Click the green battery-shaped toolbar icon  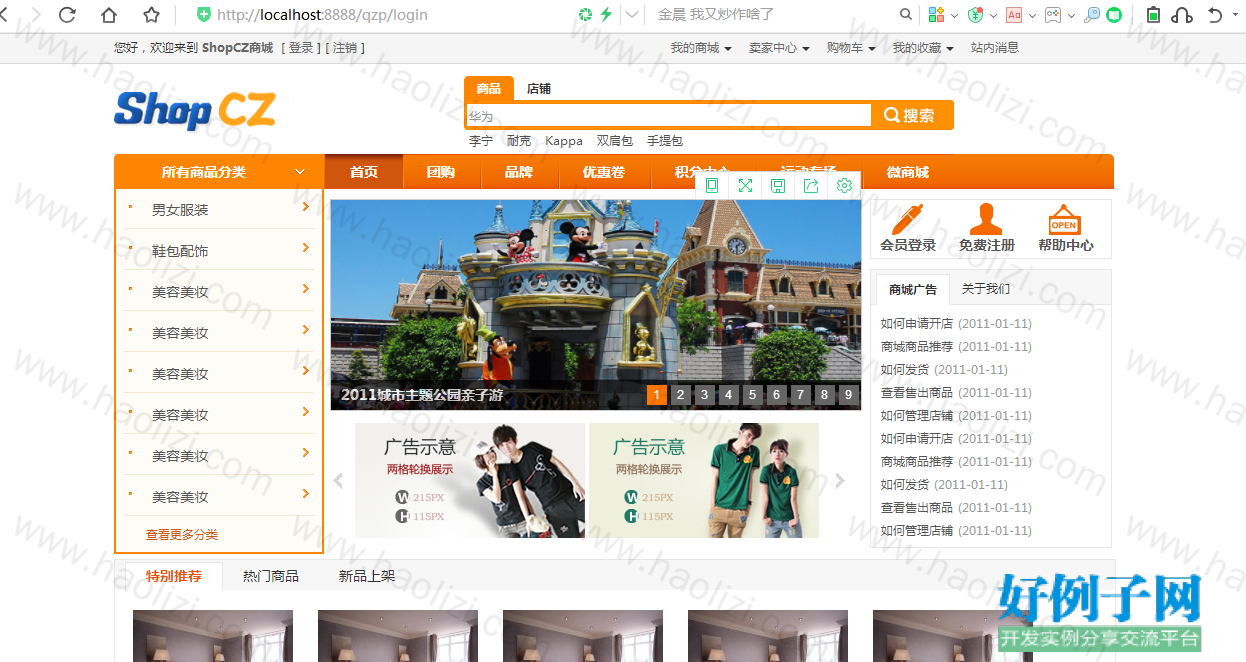[x=1153, y=15]
